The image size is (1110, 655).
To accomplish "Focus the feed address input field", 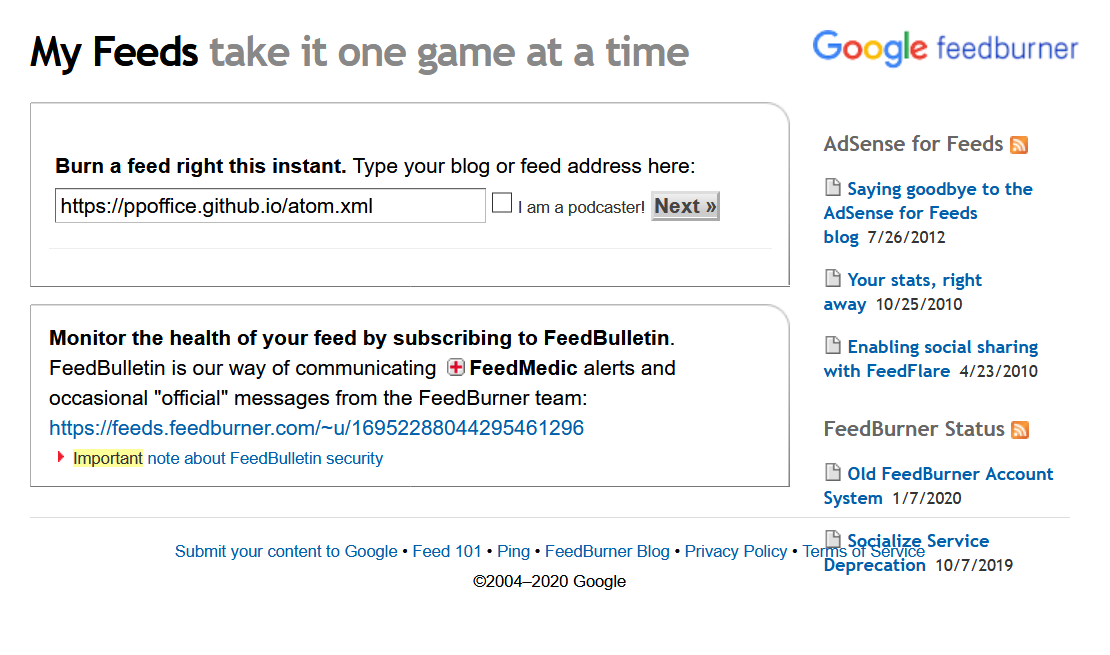I will (x=270, y=205).
